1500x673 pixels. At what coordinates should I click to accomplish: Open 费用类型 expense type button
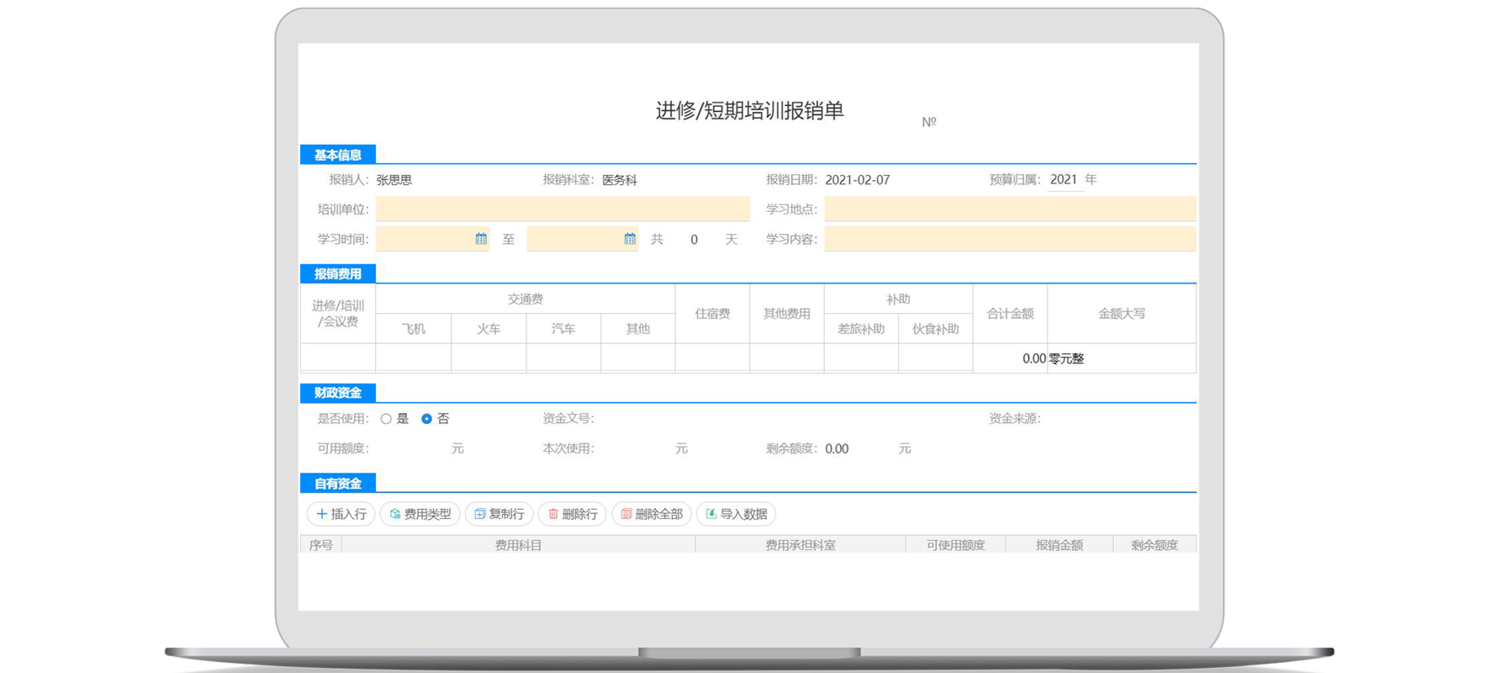(419, 514)
